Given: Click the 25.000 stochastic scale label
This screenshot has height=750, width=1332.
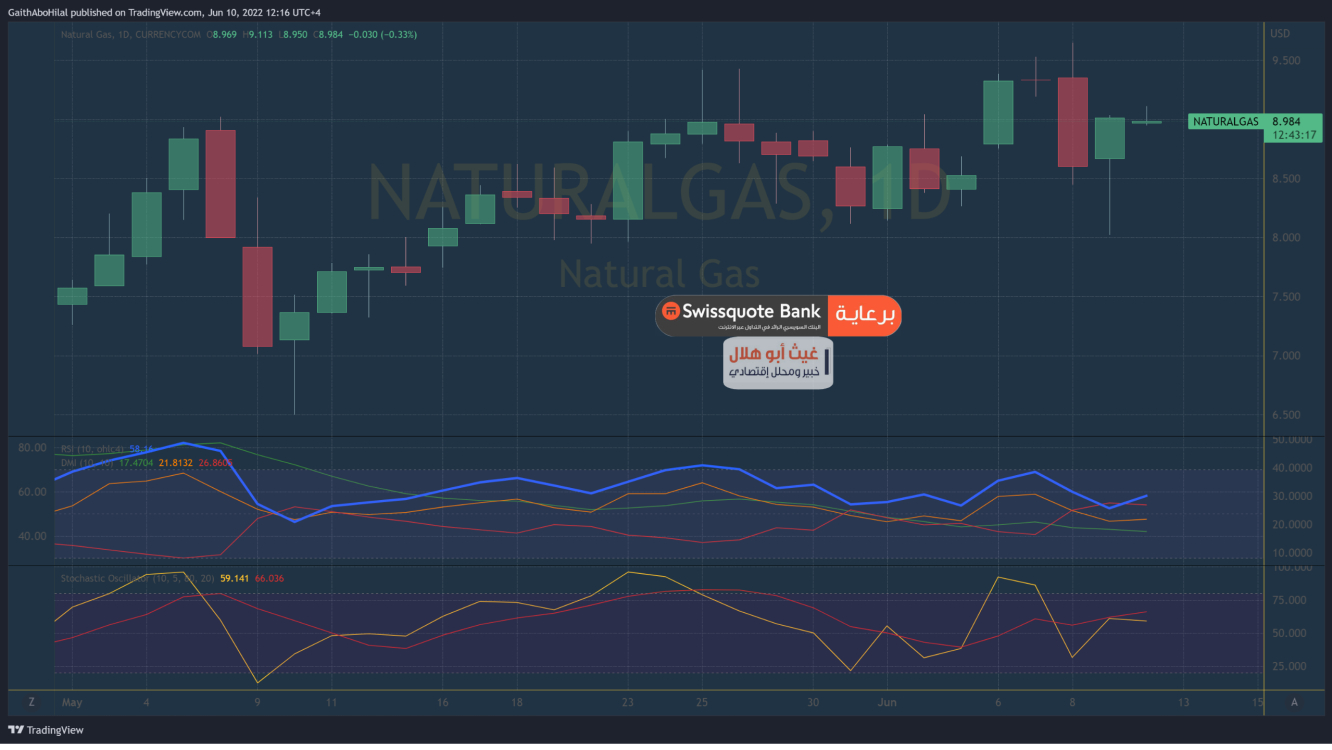Looking at the screenshot, I should (x=1288, y=666).
